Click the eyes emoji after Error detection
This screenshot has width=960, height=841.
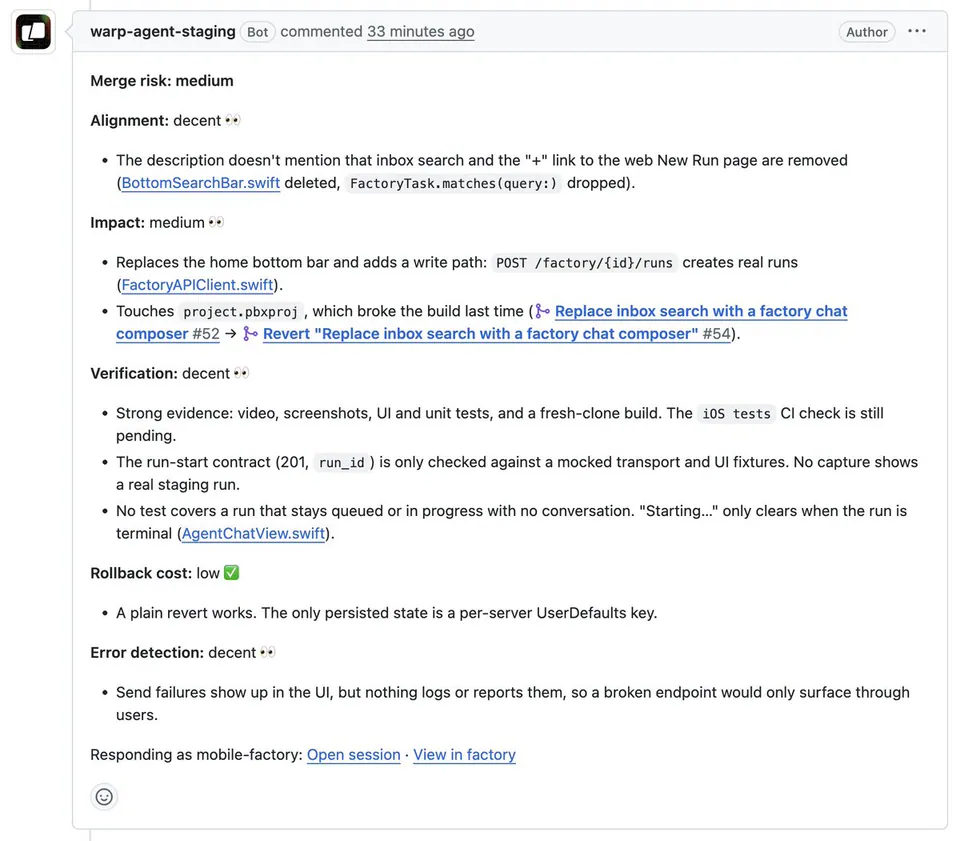point(268,652)
